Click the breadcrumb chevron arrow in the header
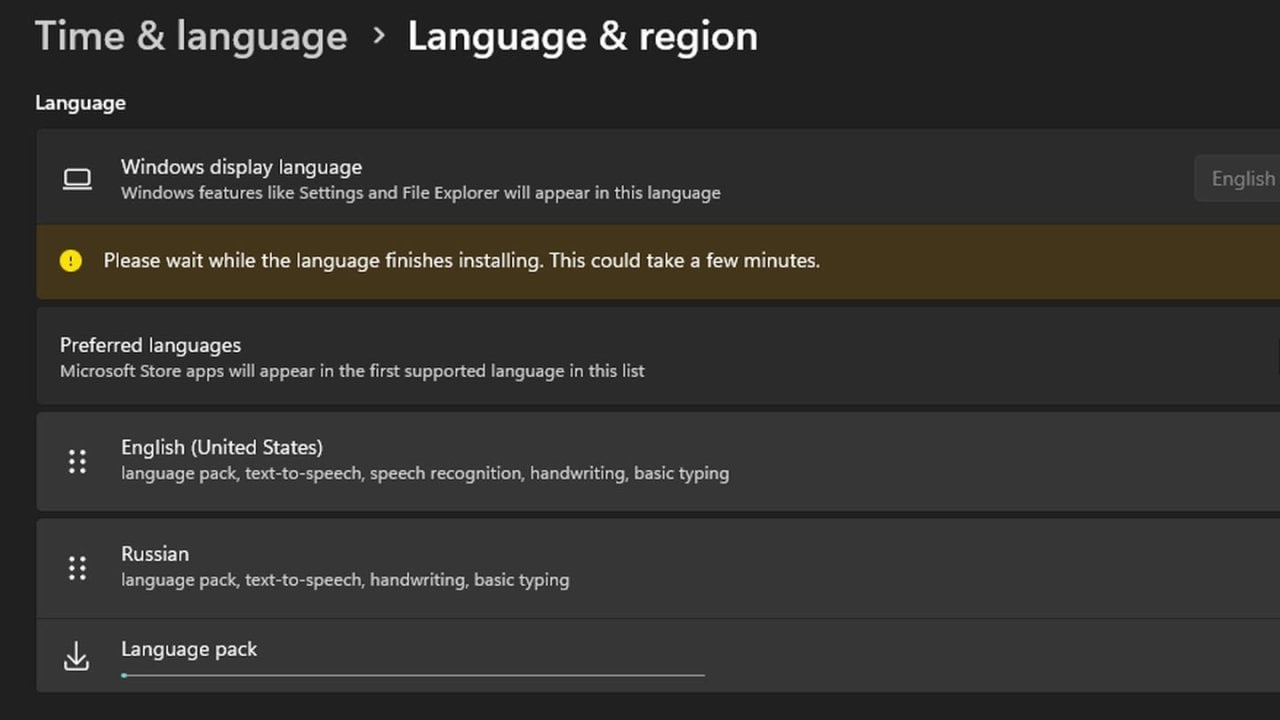 pyautogui.click(x=378, y=36)
